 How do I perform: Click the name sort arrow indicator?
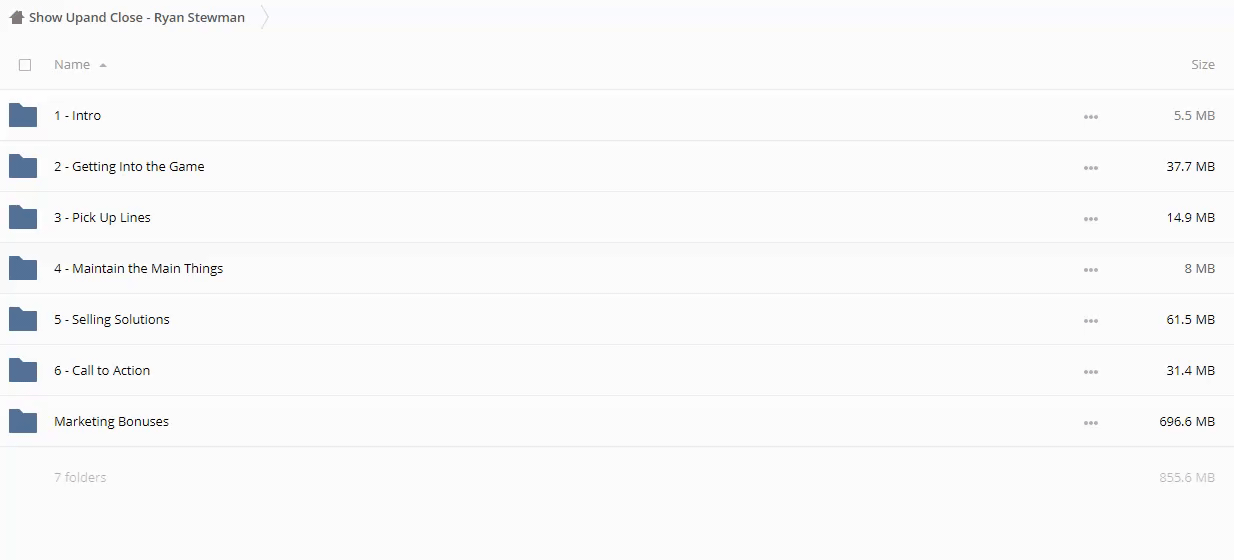[103, 65]
